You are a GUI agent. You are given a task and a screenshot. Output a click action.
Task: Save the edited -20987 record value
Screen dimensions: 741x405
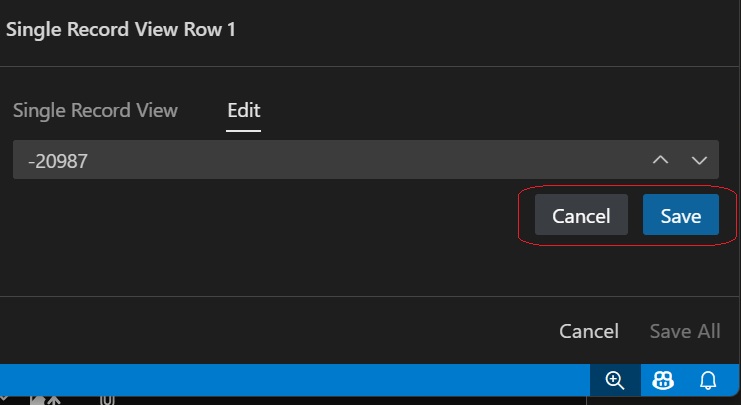click(x=680, y=215)
